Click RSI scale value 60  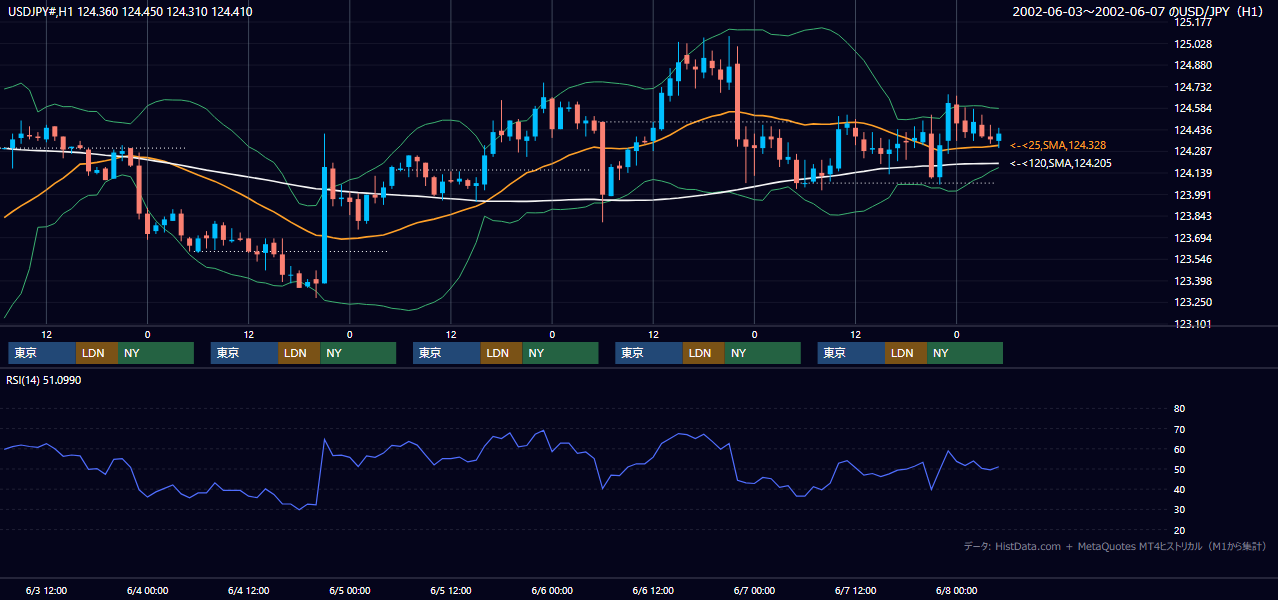click(1179, 449)
